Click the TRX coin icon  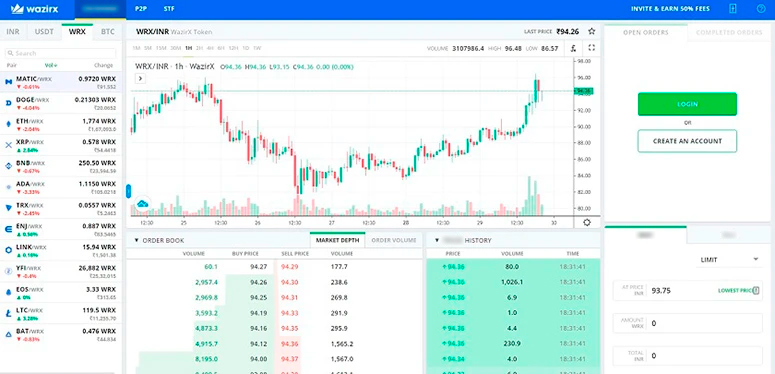tap(8, 208)
